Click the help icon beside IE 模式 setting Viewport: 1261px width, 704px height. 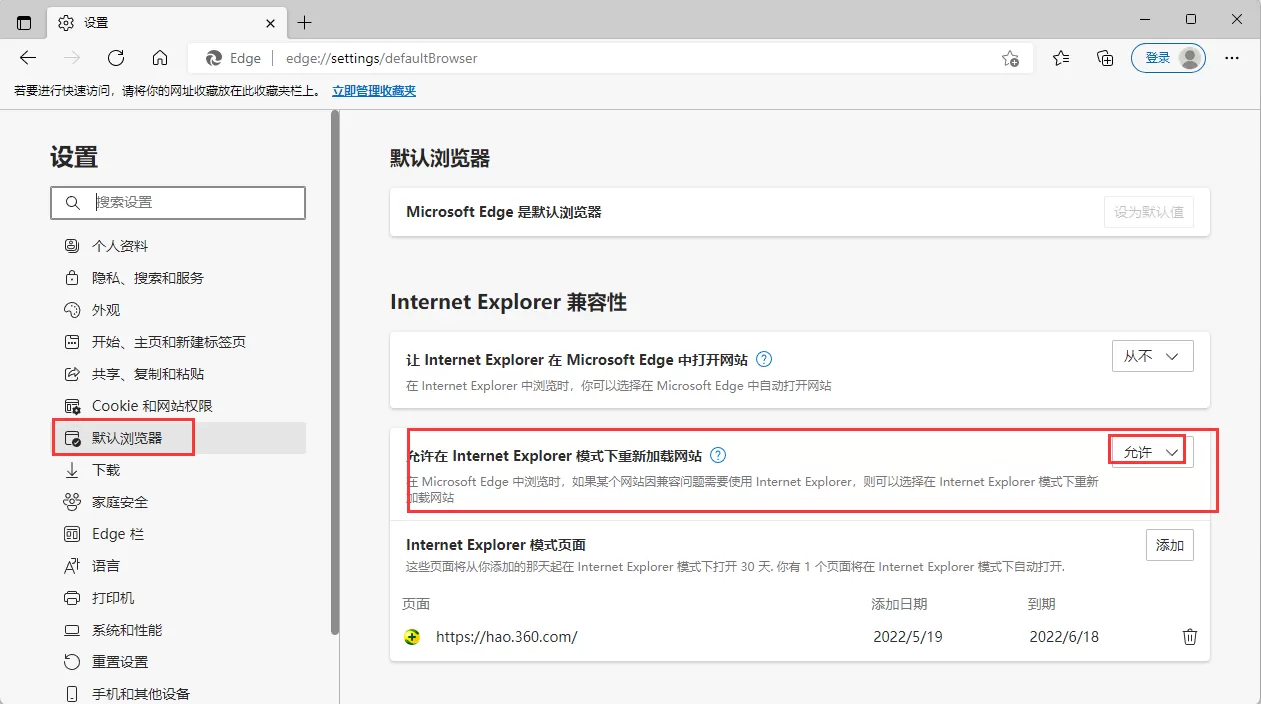[x=717, y=455]
